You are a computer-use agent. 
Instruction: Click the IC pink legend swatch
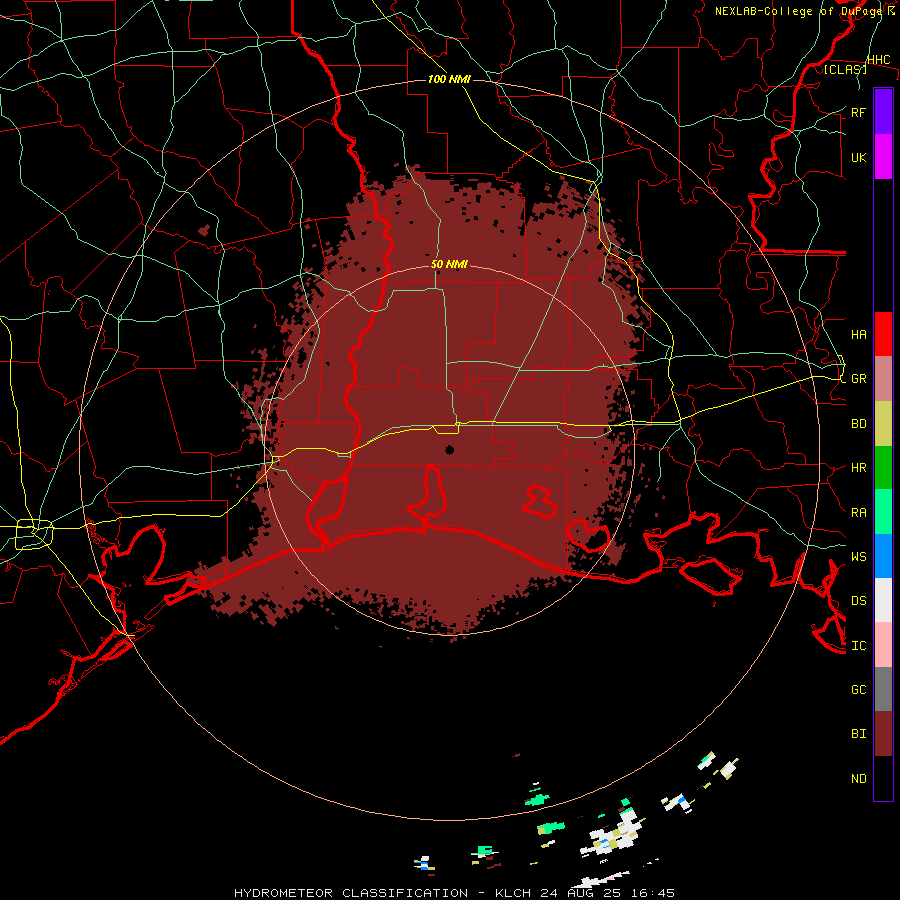[x=883, y=645]
